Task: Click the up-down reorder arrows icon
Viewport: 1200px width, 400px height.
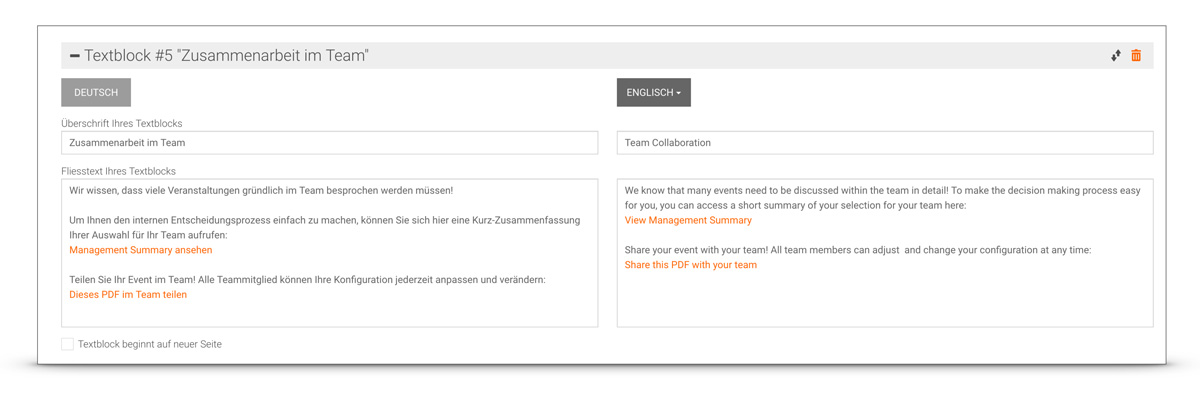Action: tap(1115, 56)
